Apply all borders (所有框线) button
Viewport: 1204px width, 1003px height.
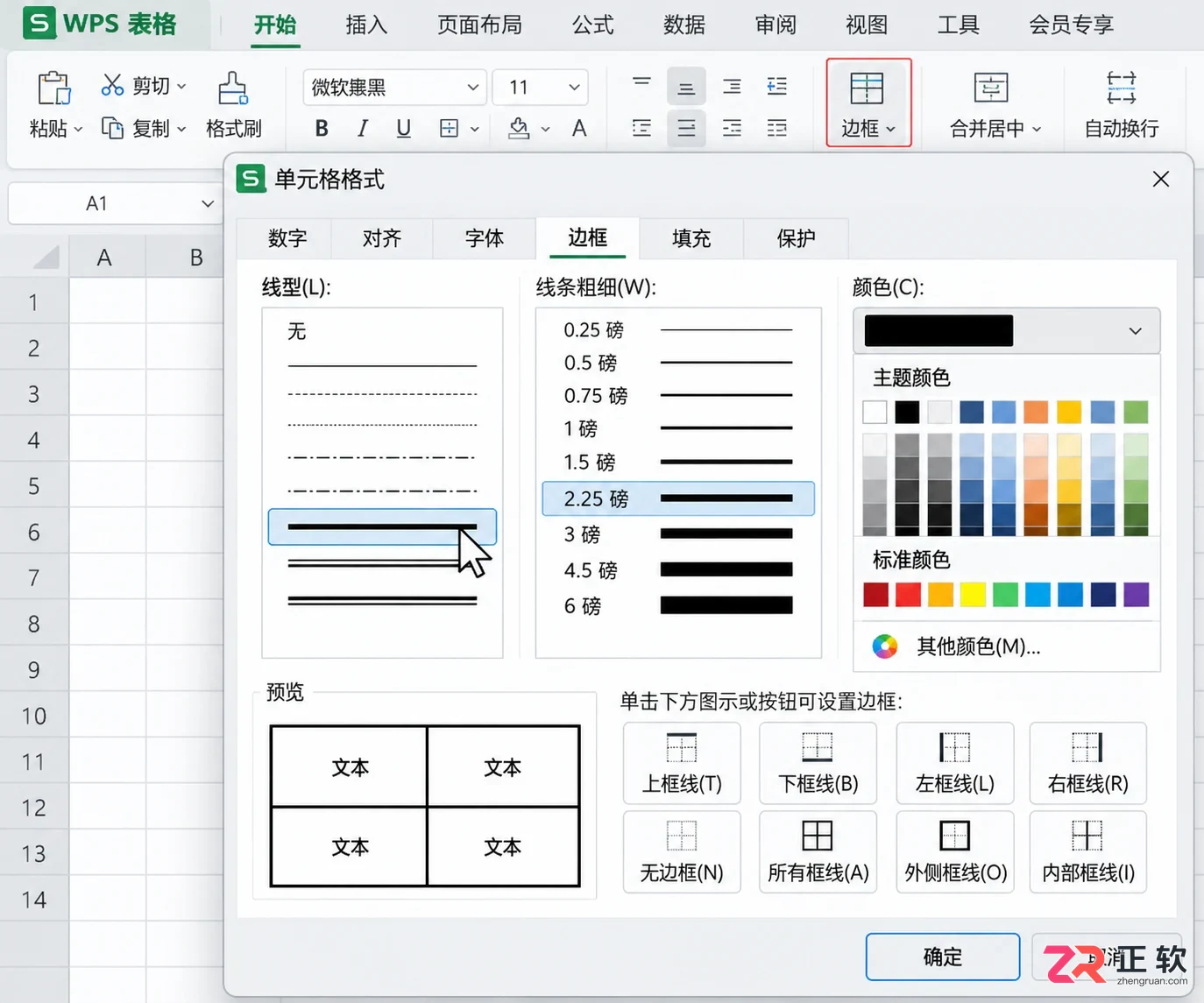[818, 851]
